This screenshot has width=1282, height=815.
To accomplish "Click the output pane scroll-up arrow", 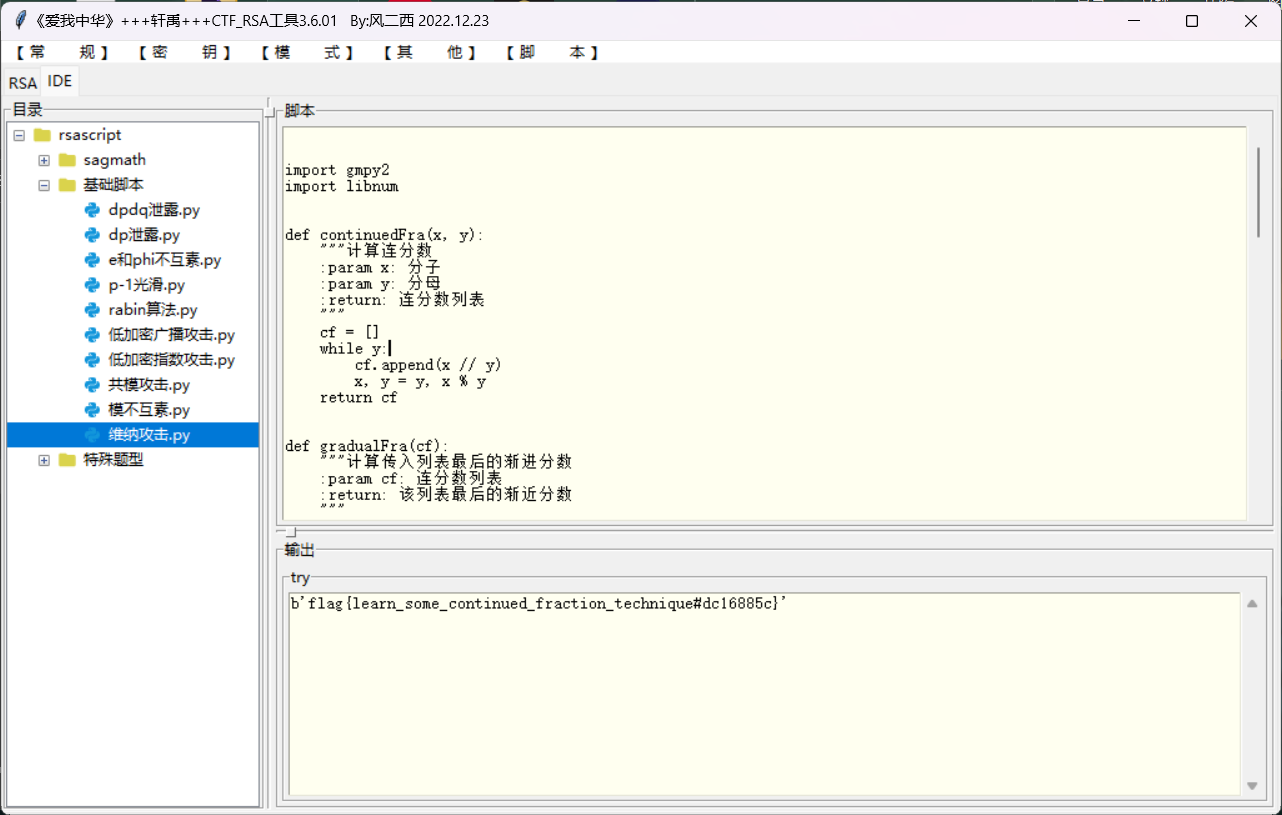I will (x=1252, y=604).
